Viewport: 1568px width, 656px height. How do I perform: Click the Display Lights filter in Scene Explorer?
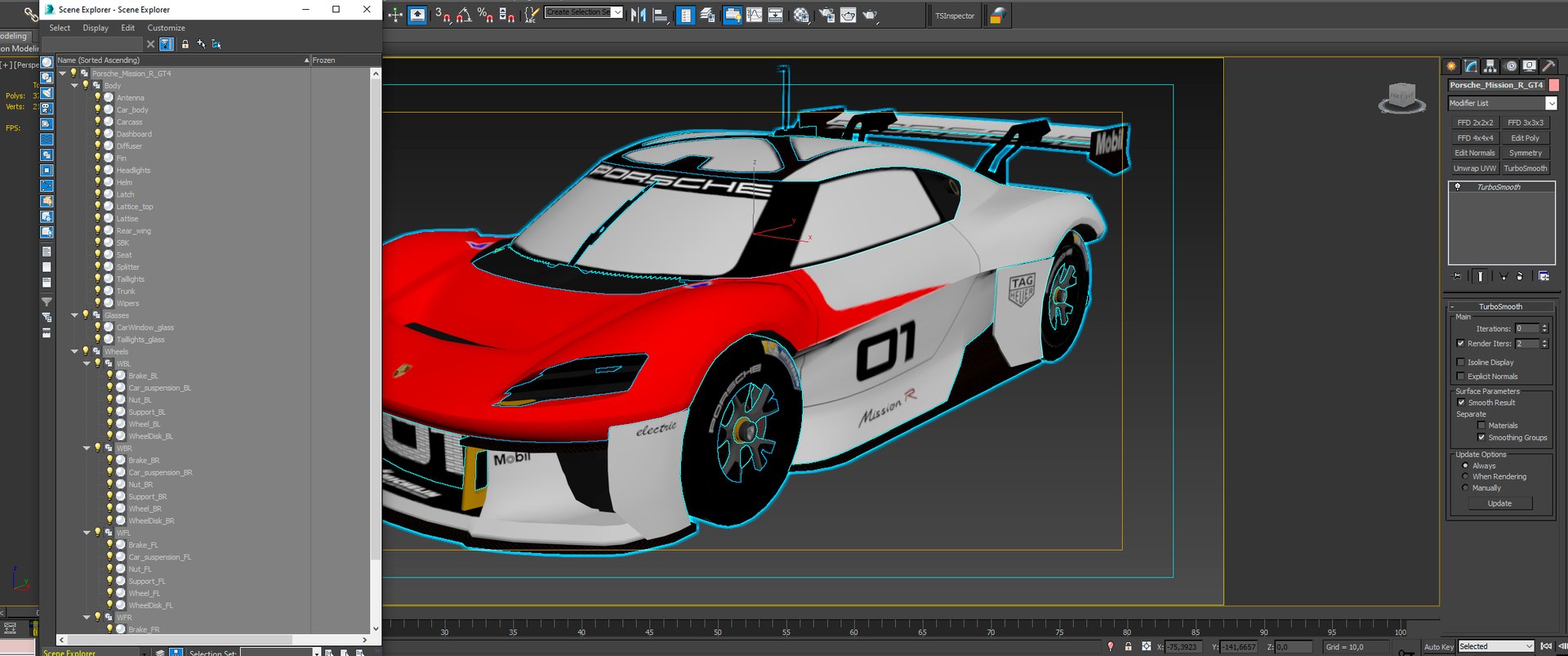(47, 93)
